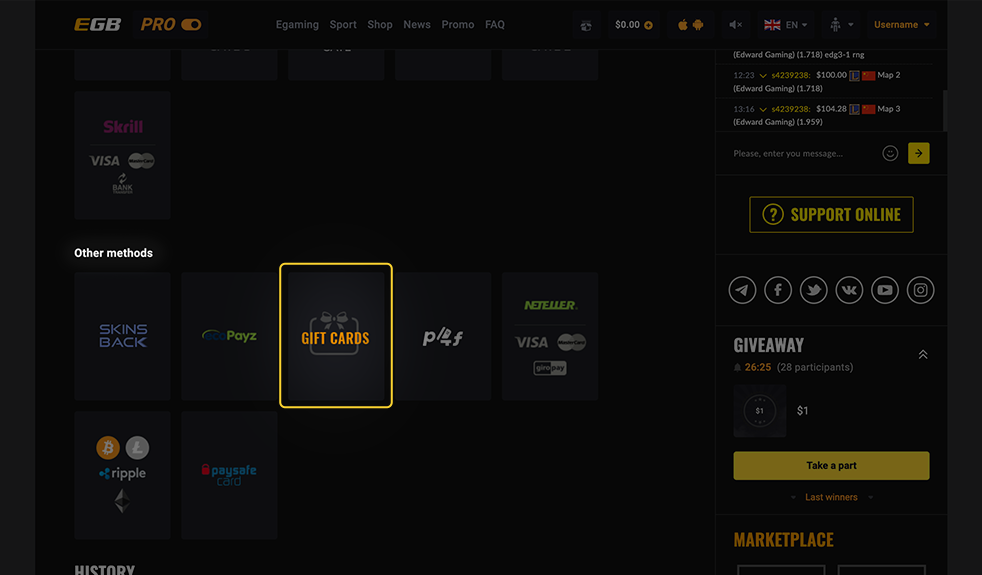
Task: Toggle the sound mute icon
Action: 736,25
